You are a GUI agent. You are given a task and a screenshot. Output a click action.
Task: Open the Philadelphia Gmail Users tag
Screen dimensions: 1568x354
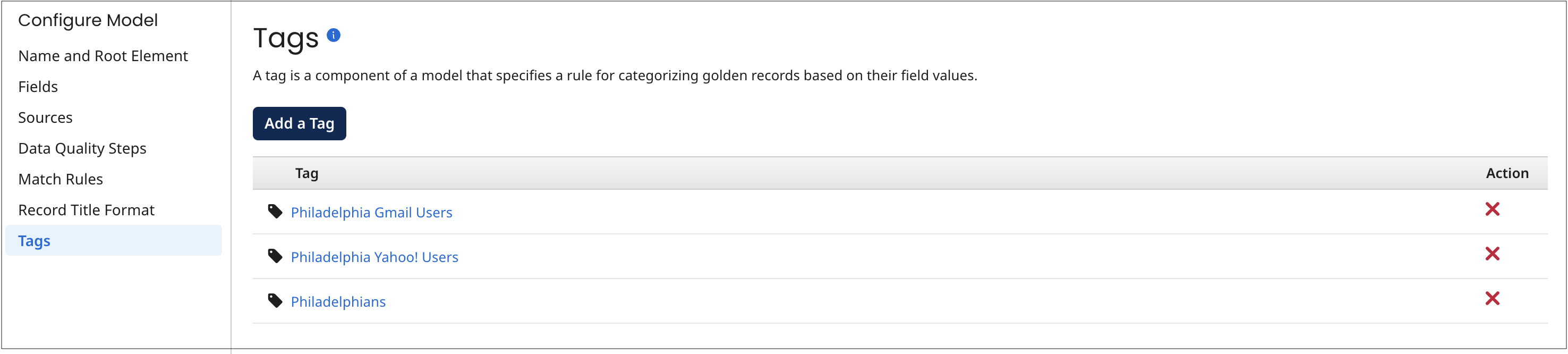(x=371, y=212)
